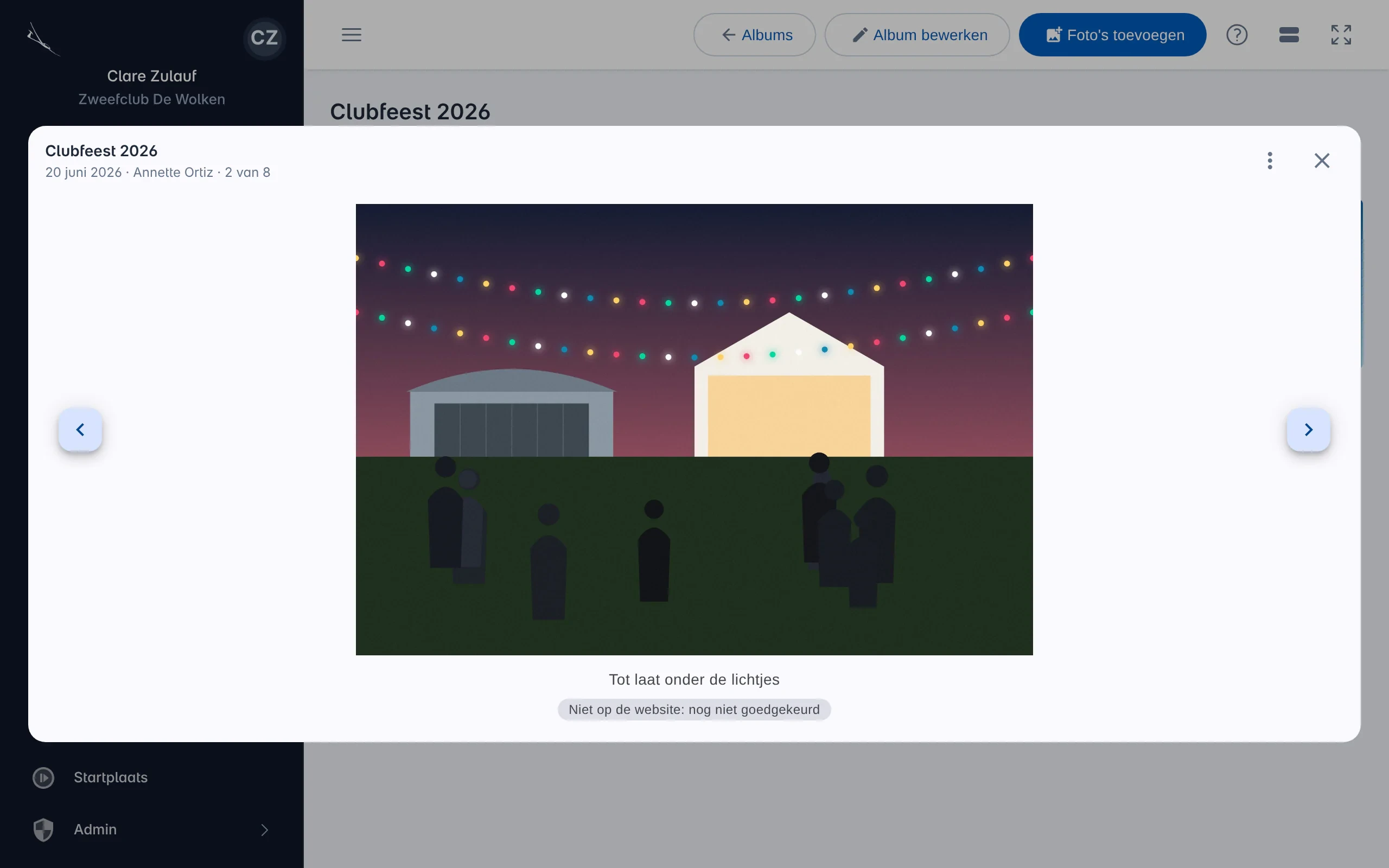Screen dimensions: 1389x868
Task: Open the hamburger menu icon
Action: (351, 35)
